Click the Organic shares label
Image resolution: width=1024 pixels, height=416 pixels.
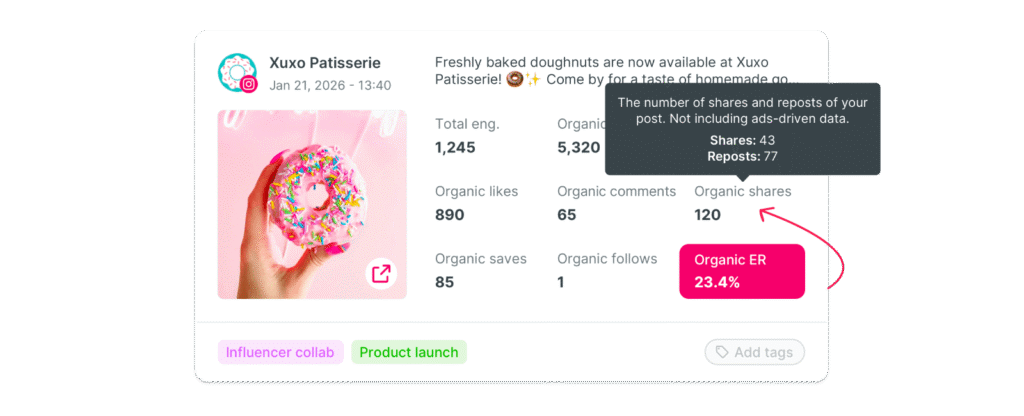point(742,191)
